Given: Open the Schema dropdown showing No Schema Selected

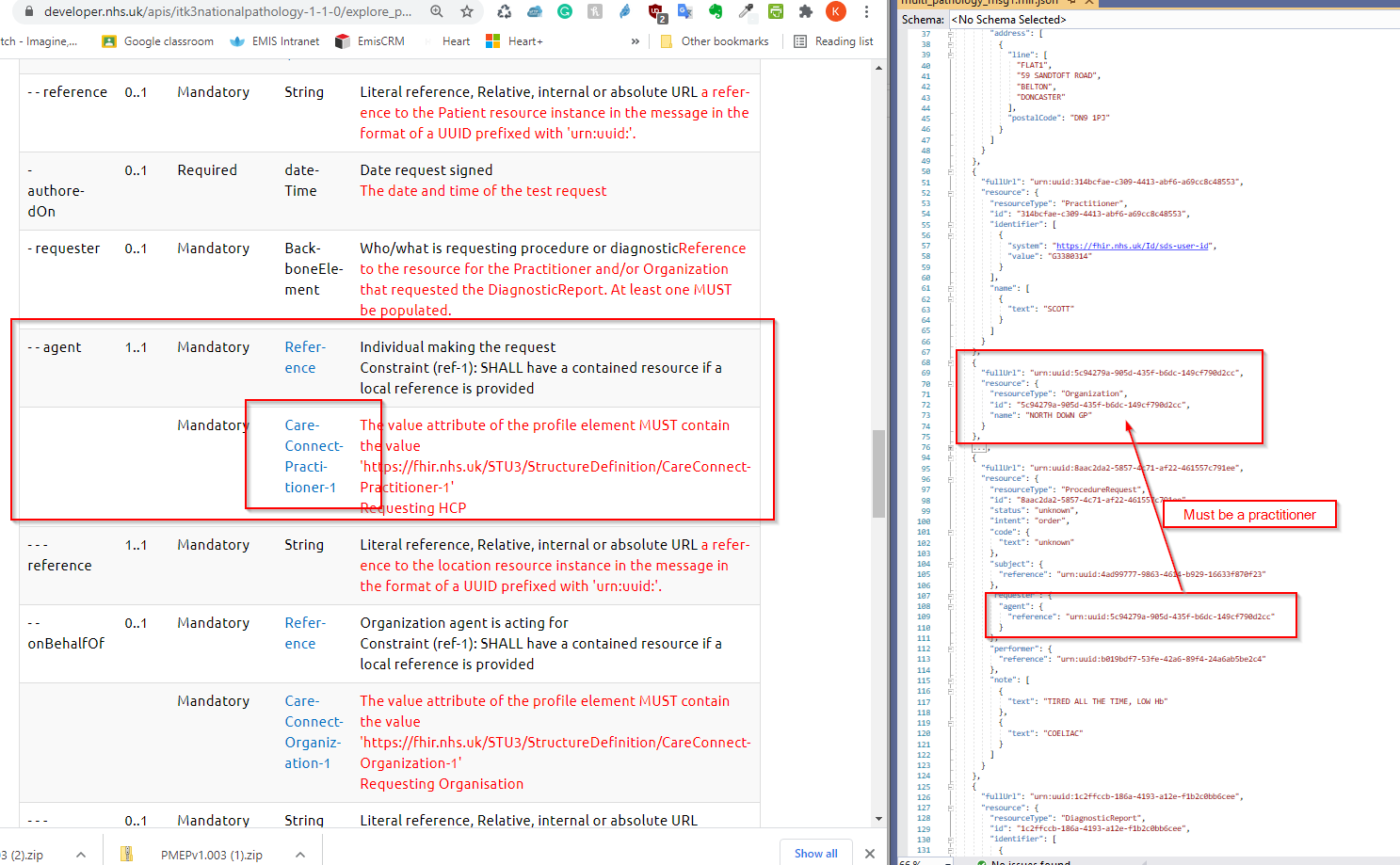Looking at the screenshot, I should click(1007, 19).
